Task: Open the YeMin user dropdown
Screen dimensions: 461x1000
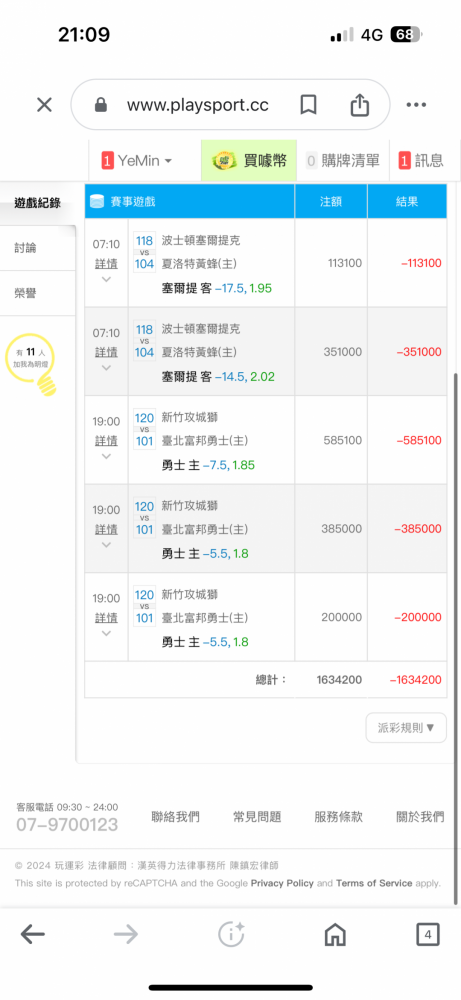Action: point(136,161)
